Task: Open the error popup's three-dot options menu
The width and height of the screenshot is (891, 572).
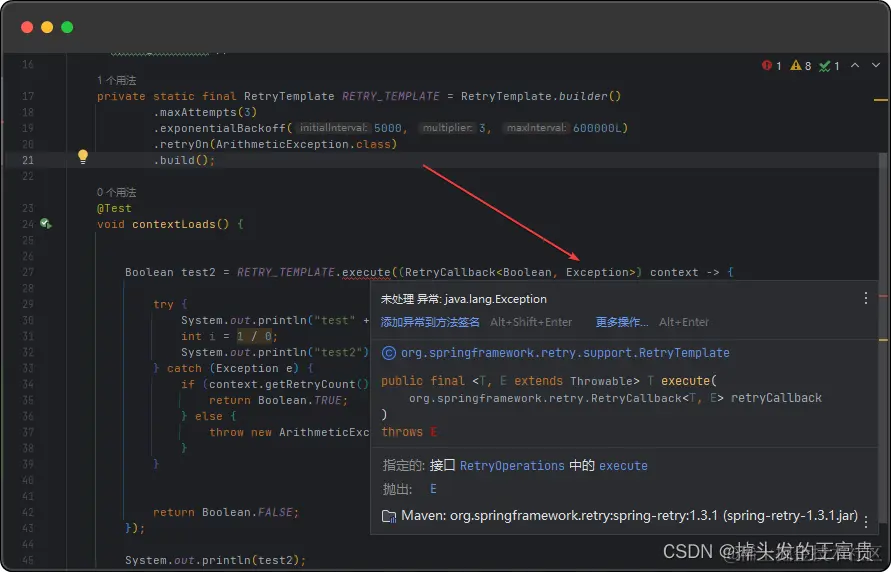Action: pyautogui.click(x=865, y=298)
